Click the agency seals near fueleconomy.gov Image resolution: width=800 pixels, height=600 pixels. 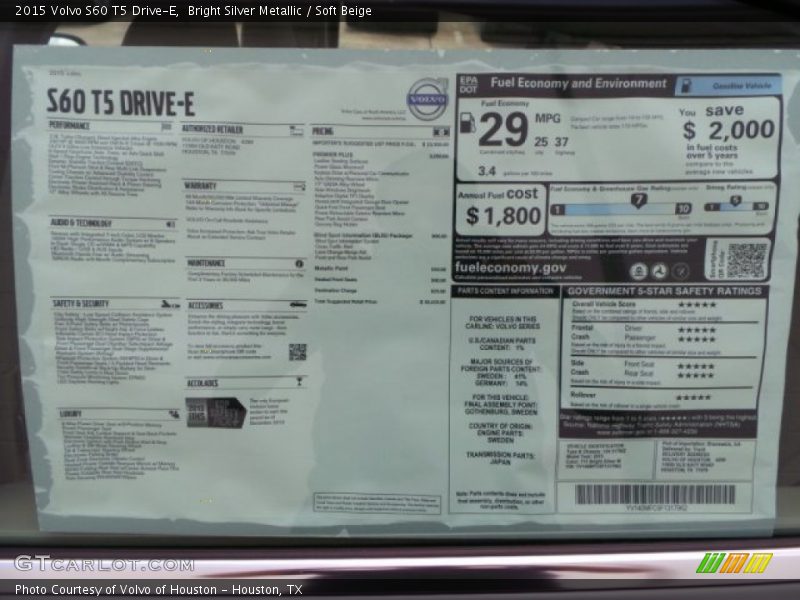(659, 271)
